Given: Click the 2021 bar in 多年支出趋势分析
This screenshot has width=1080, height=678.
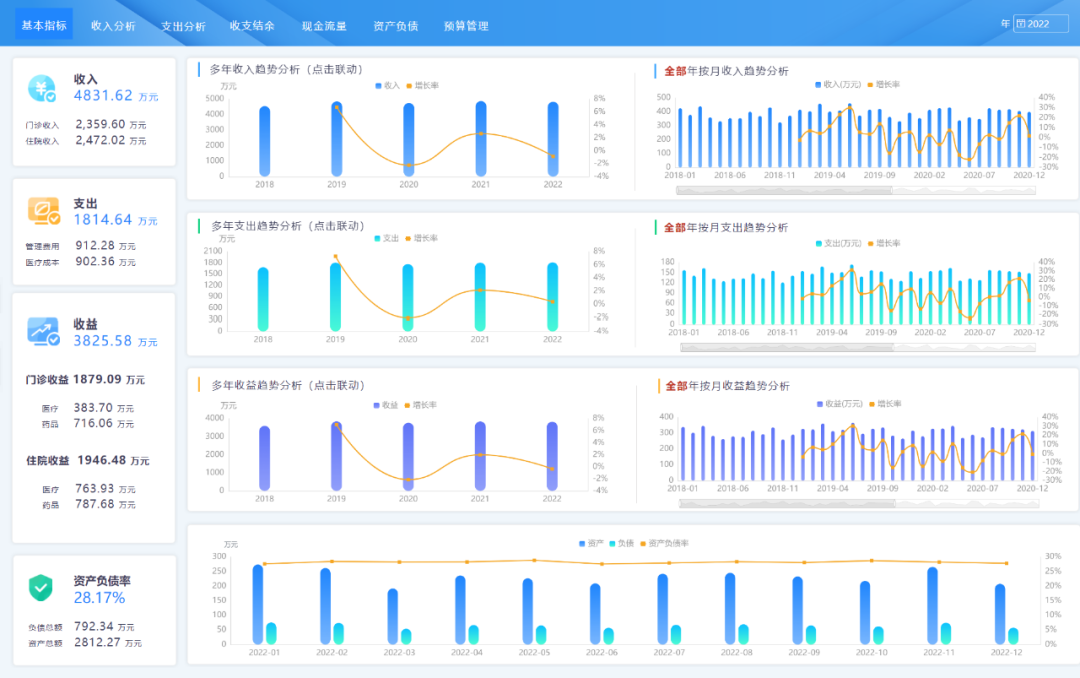Looking at the screenshot, I should point(480,297).
